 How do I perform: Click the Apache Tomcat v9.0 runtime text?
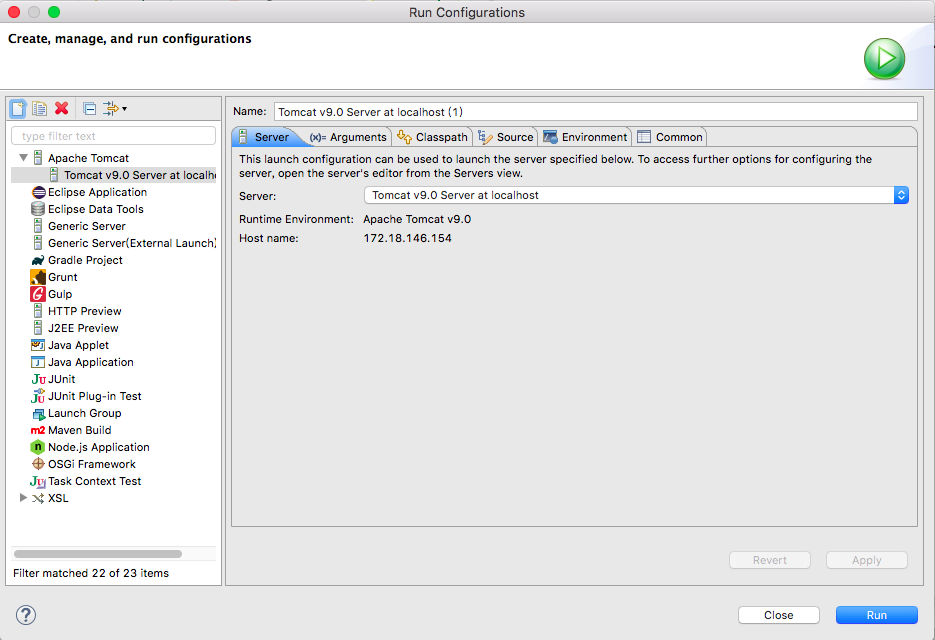(417, 219)
